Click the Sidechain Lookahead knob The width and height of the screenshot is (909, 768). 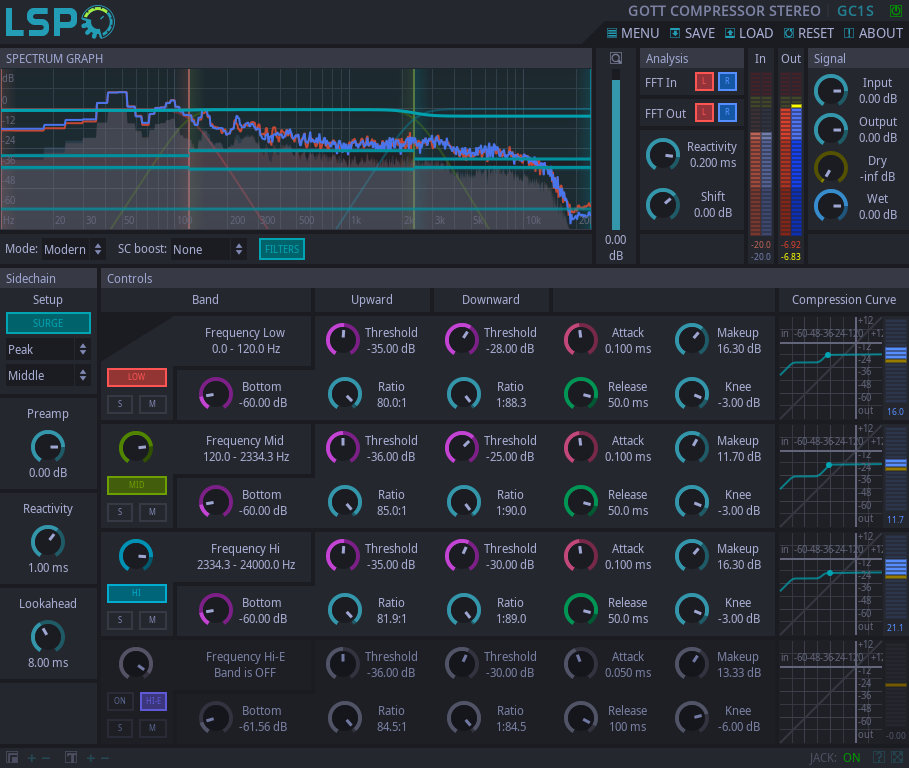coord(48,636)
